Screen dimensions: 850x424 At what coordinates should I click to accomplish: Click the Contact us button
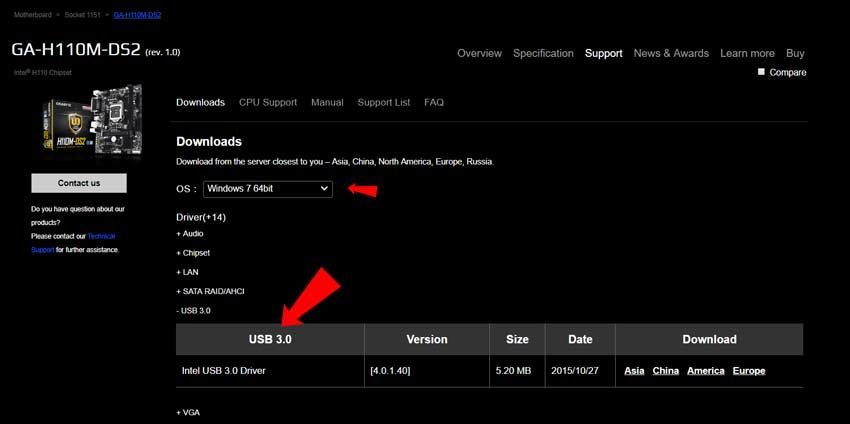click(79, 183)
